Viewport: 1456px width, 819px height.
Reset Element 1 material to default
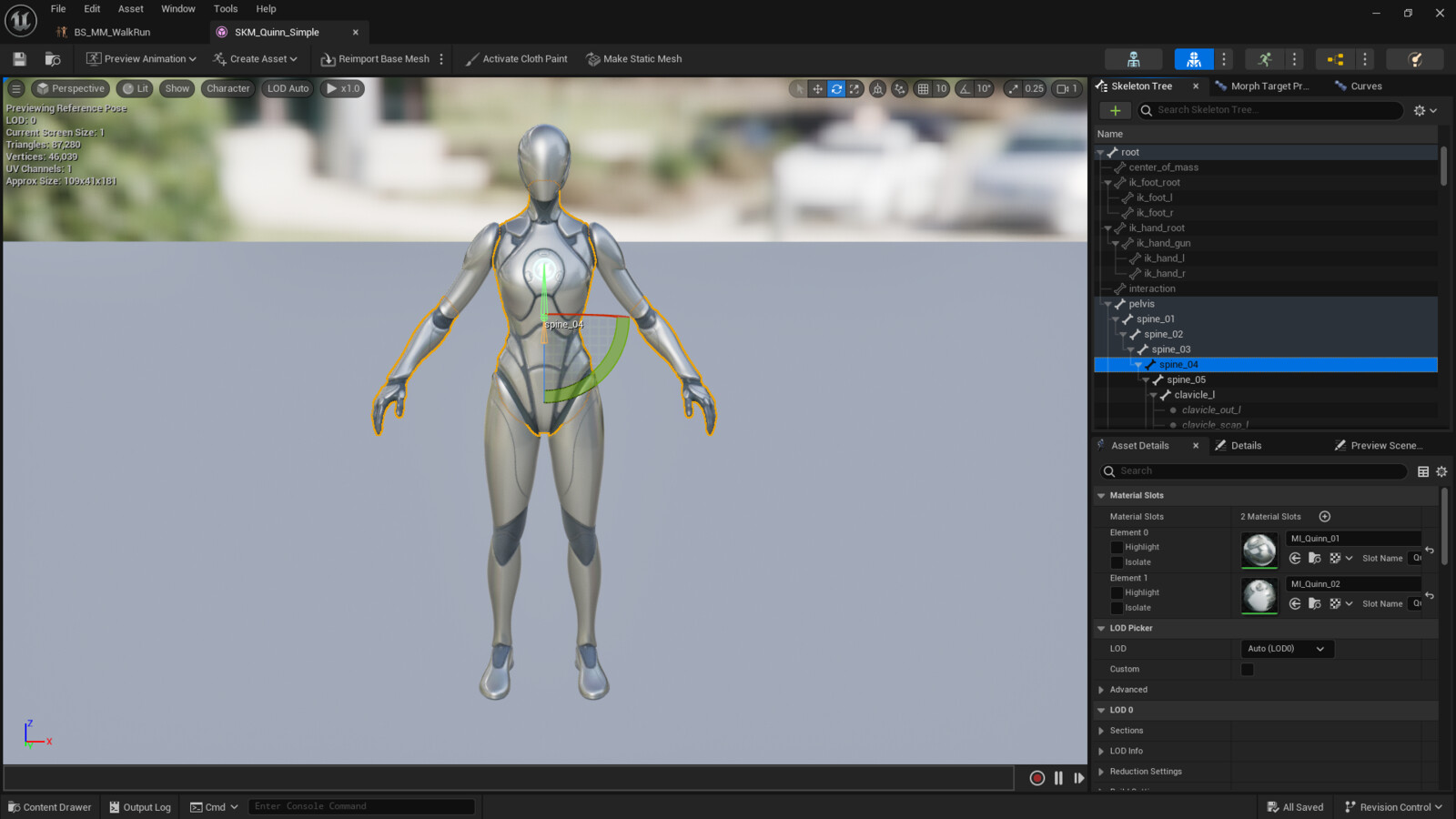coord(1430,595)
